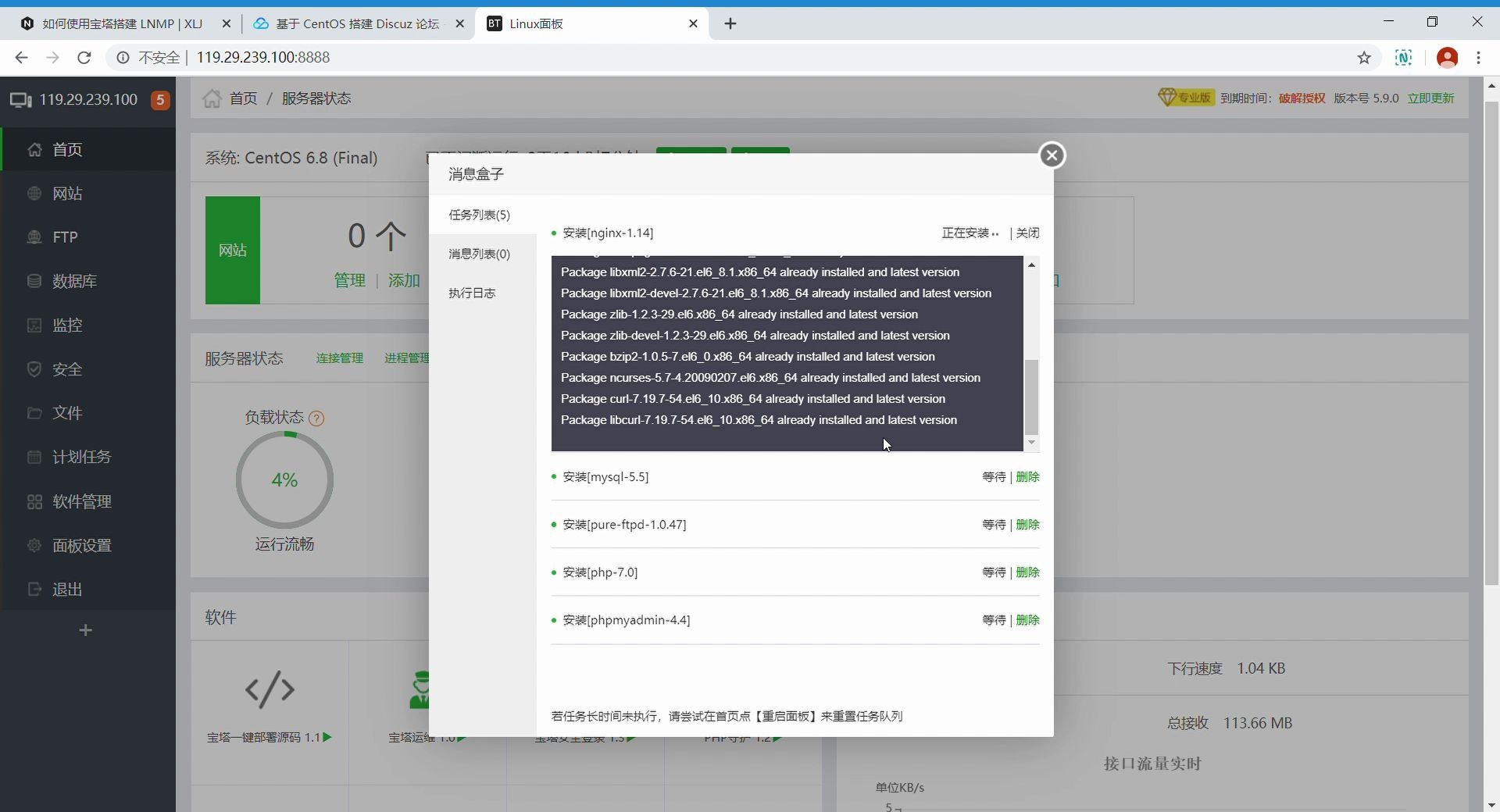Image resolution: width=1500 pixels, height=812 pixels.
Task: Click the green 网站 block
Action: [x=233, y=250]
